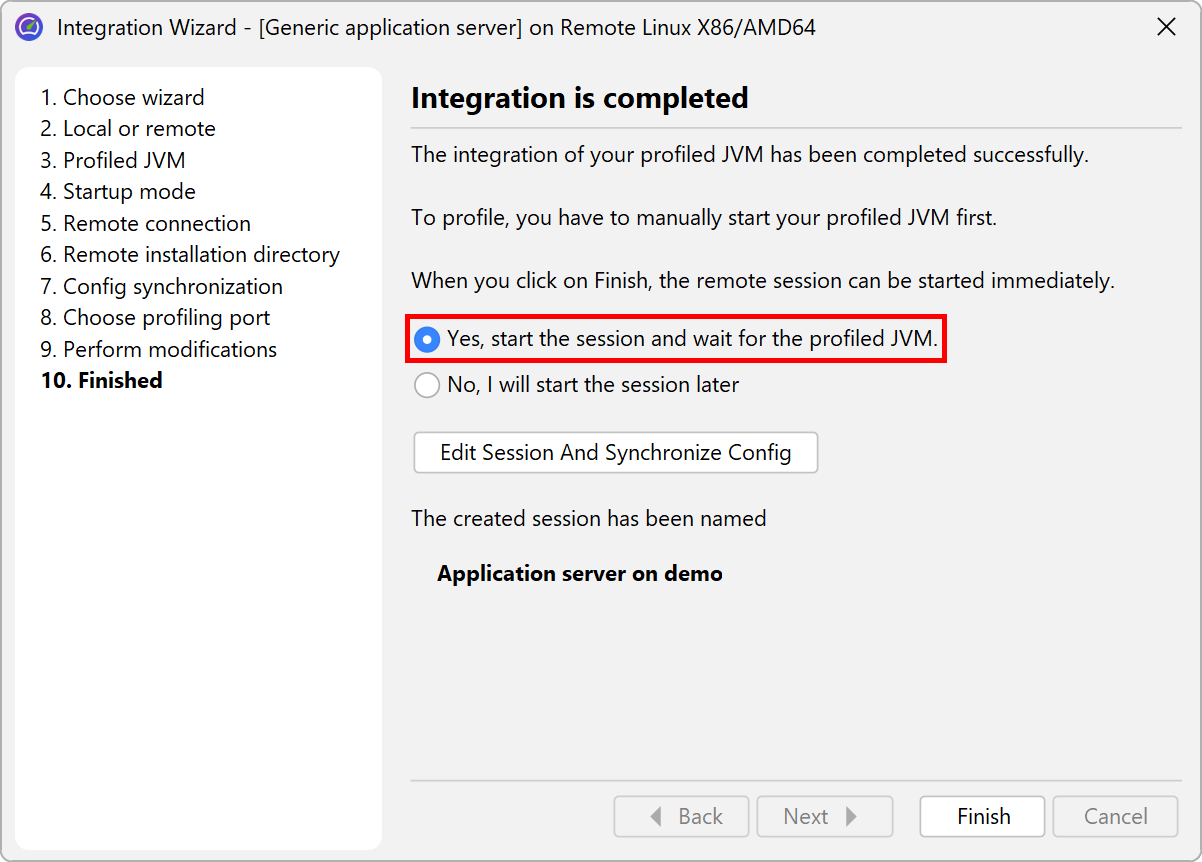Click the current step 10 Finished
1202x862 pixels.
click(101, 381)
